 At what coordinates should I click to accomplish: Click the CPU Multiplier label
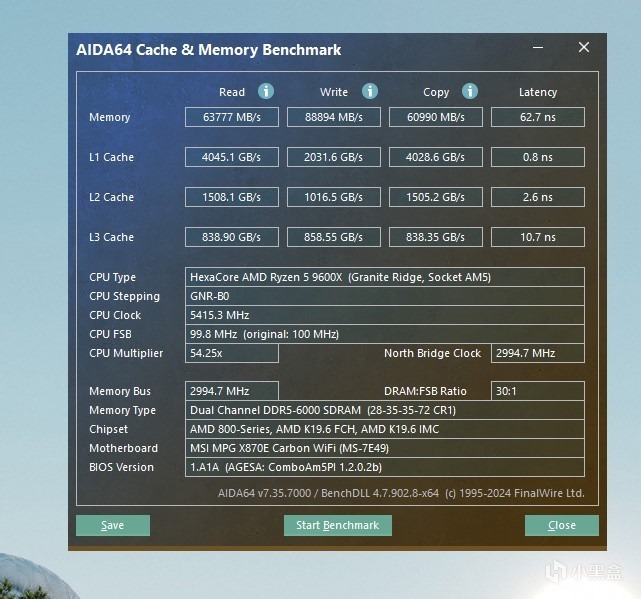pos(126,353)
